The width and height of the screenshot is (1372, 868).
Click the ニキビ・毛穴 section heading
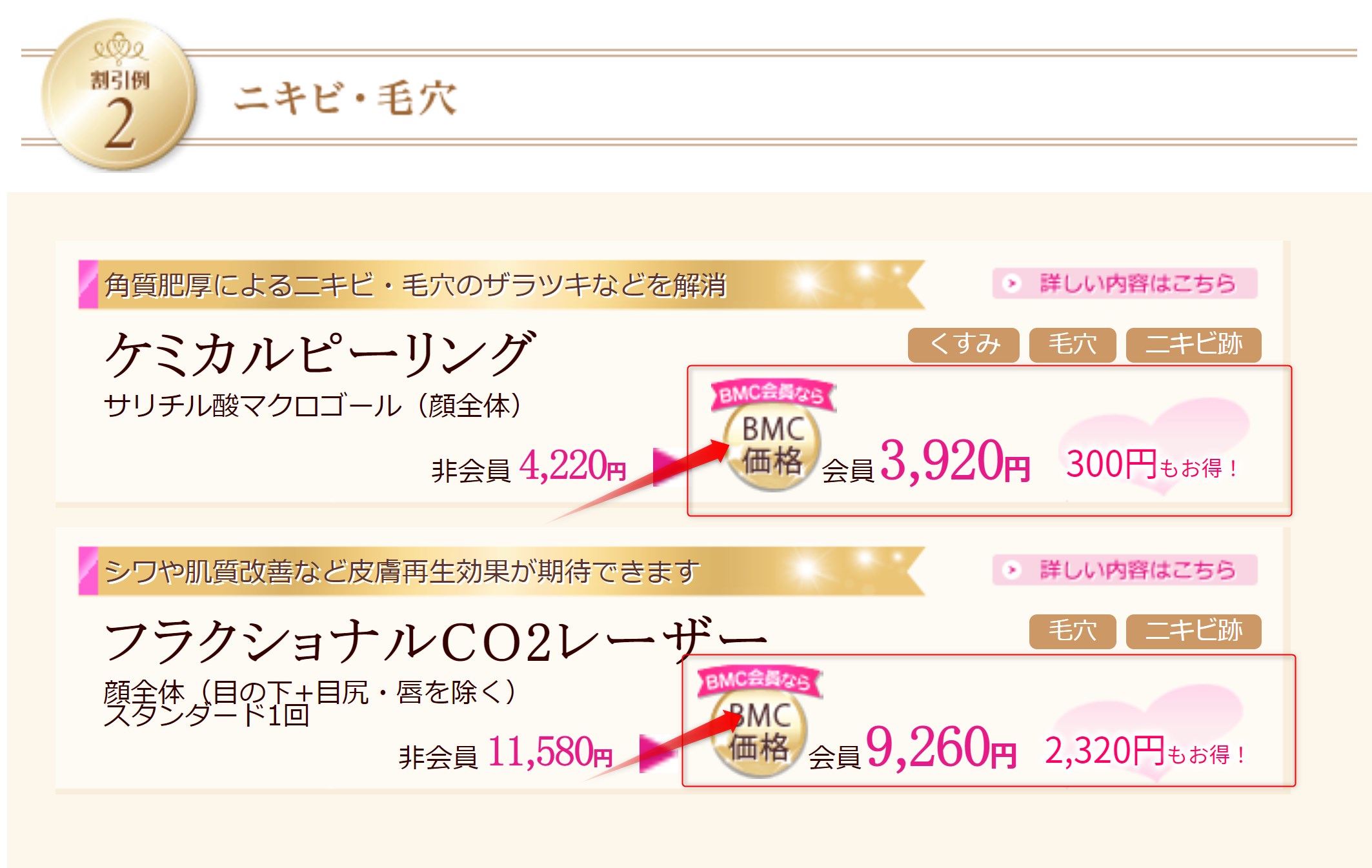click(x=346, y=98)
